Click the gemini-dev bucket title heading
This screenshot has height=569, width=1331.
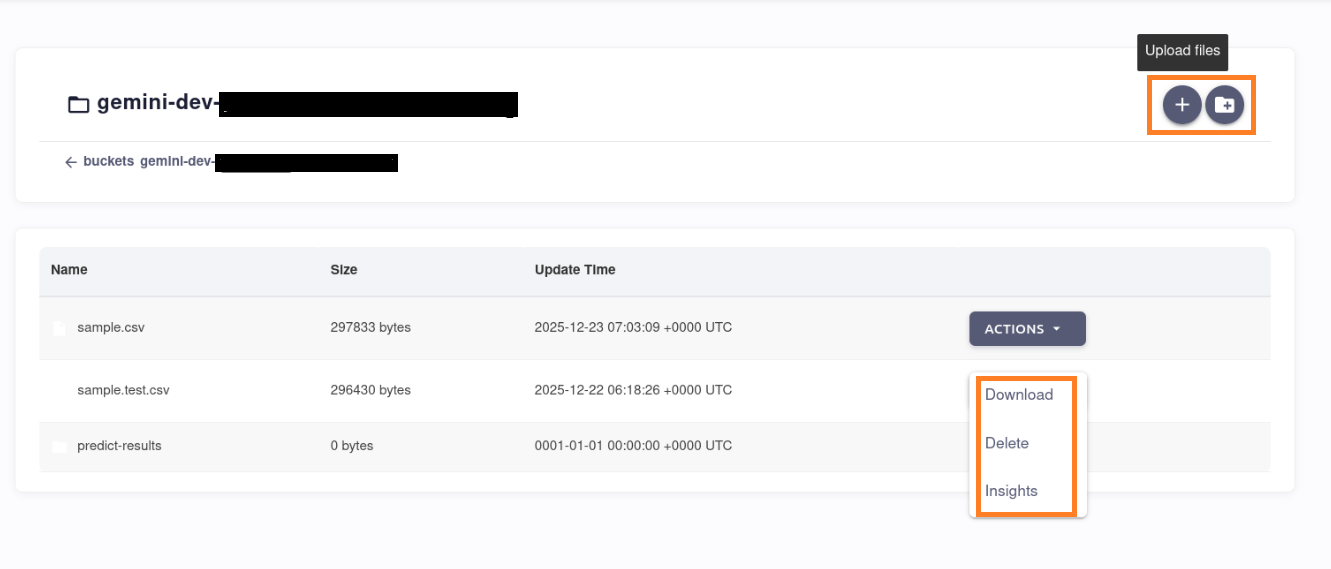(x=157, y=104)
